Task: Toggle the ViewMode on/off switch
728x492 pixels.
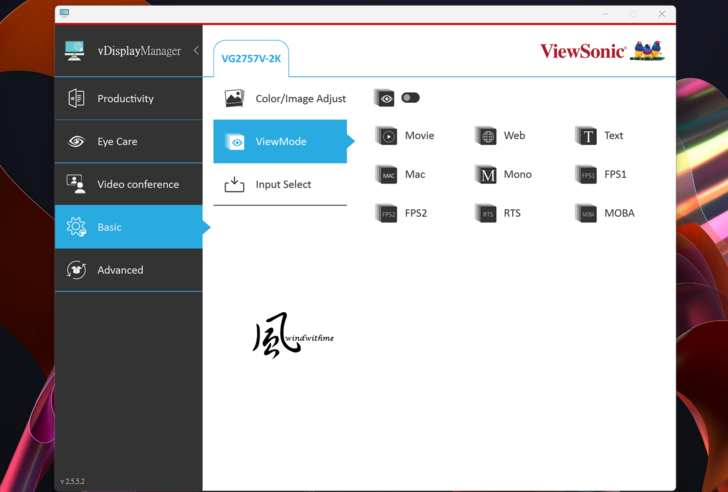Action: [x=410, y=98]
